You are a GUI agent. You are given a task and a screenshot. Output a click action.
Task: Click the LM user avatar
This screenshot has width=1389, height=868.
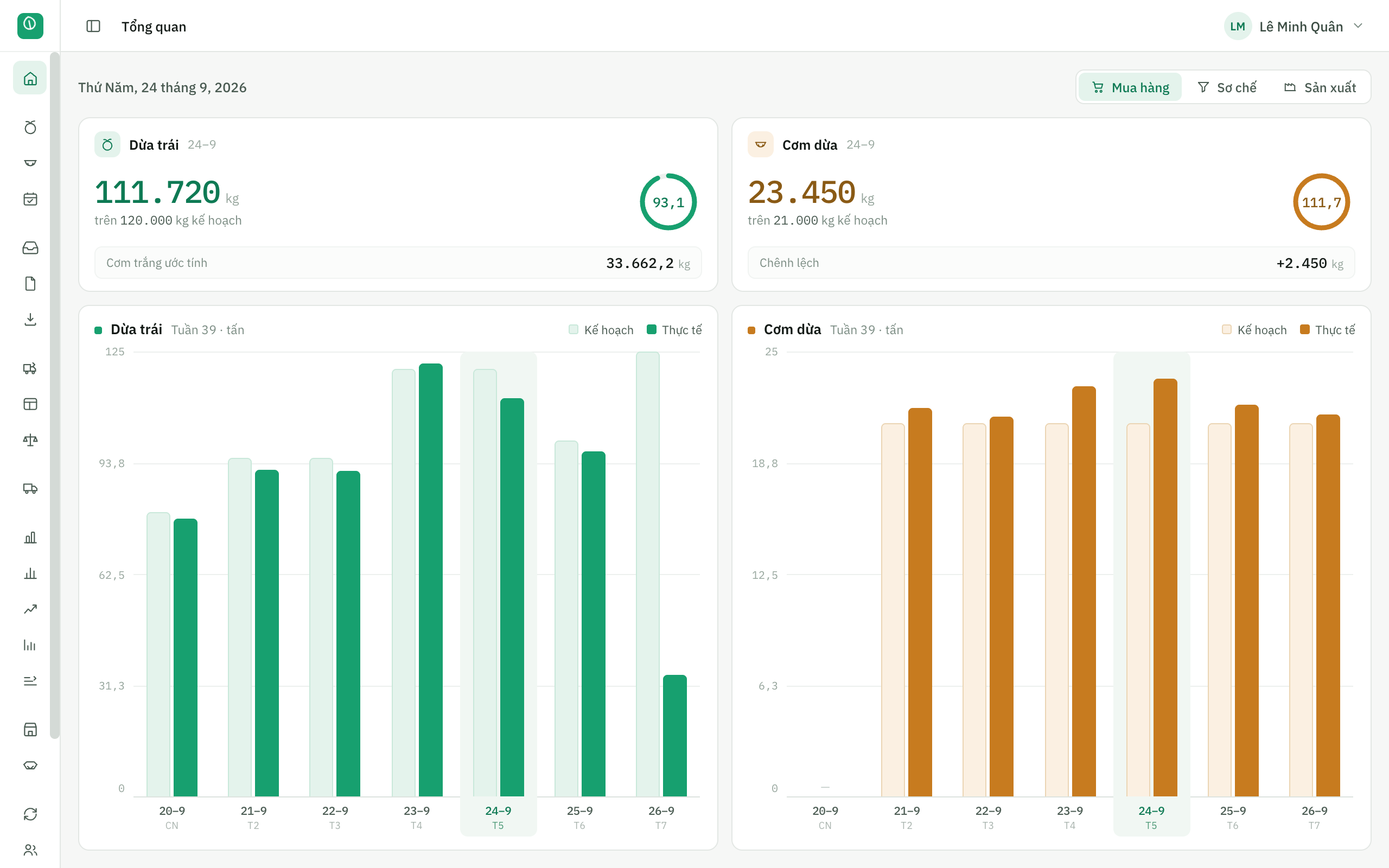[x=1238, y=27]
